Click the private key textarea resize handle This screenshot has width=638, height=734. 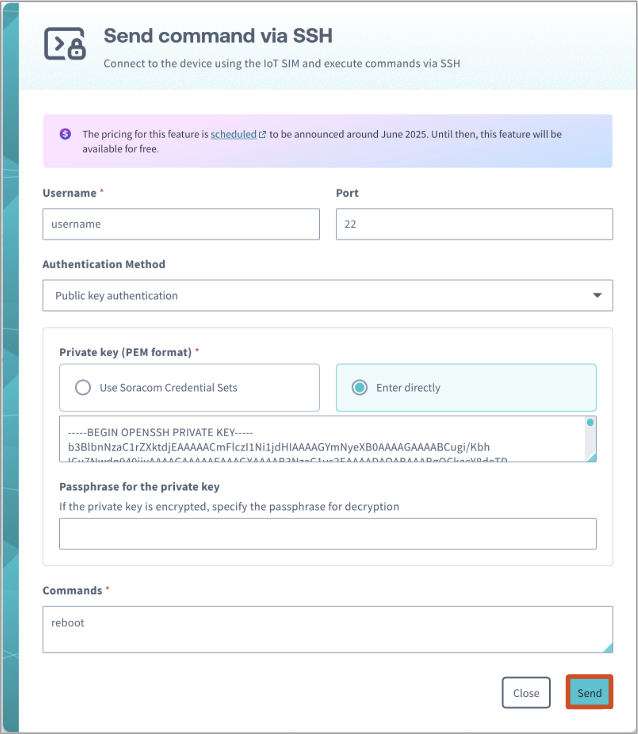[x=590, y=456]
